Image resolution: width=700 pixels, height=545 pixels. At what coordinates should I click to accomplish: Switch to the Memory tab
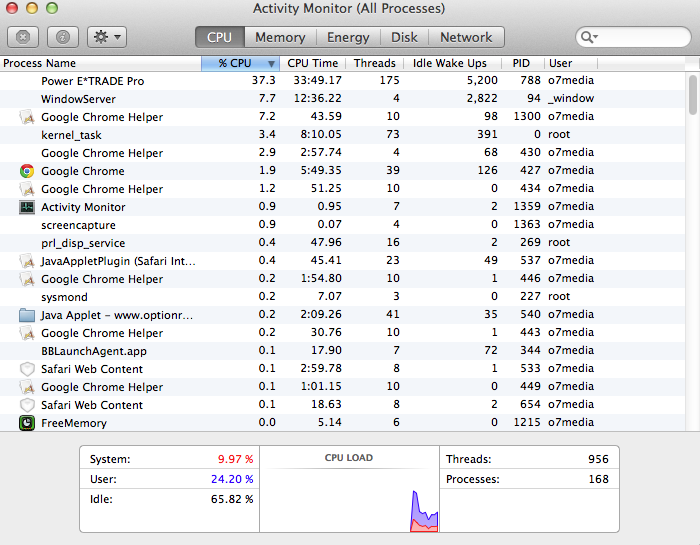pos(280,37)
